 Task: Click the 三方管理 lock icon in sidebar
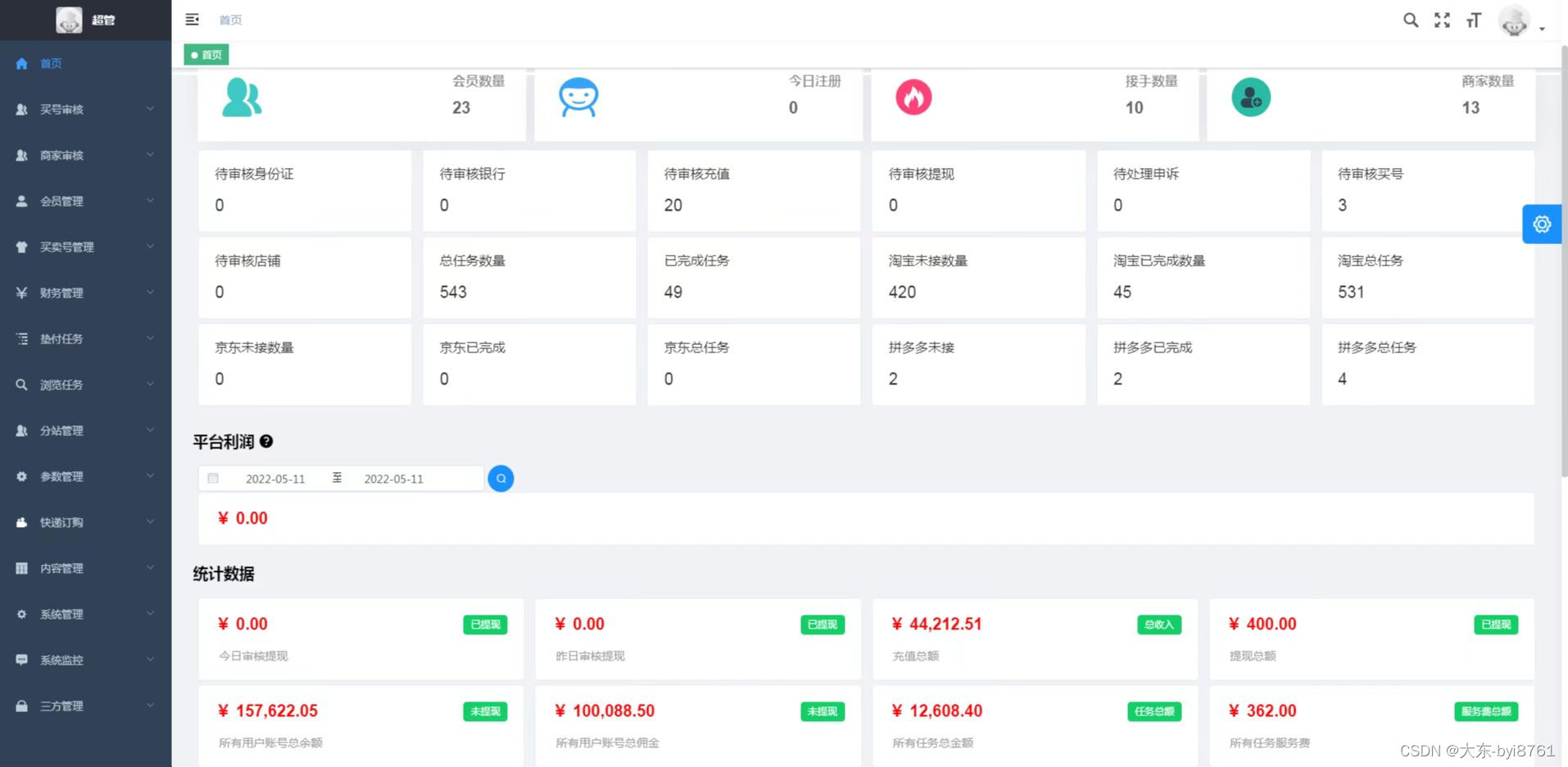coord(21,706)
